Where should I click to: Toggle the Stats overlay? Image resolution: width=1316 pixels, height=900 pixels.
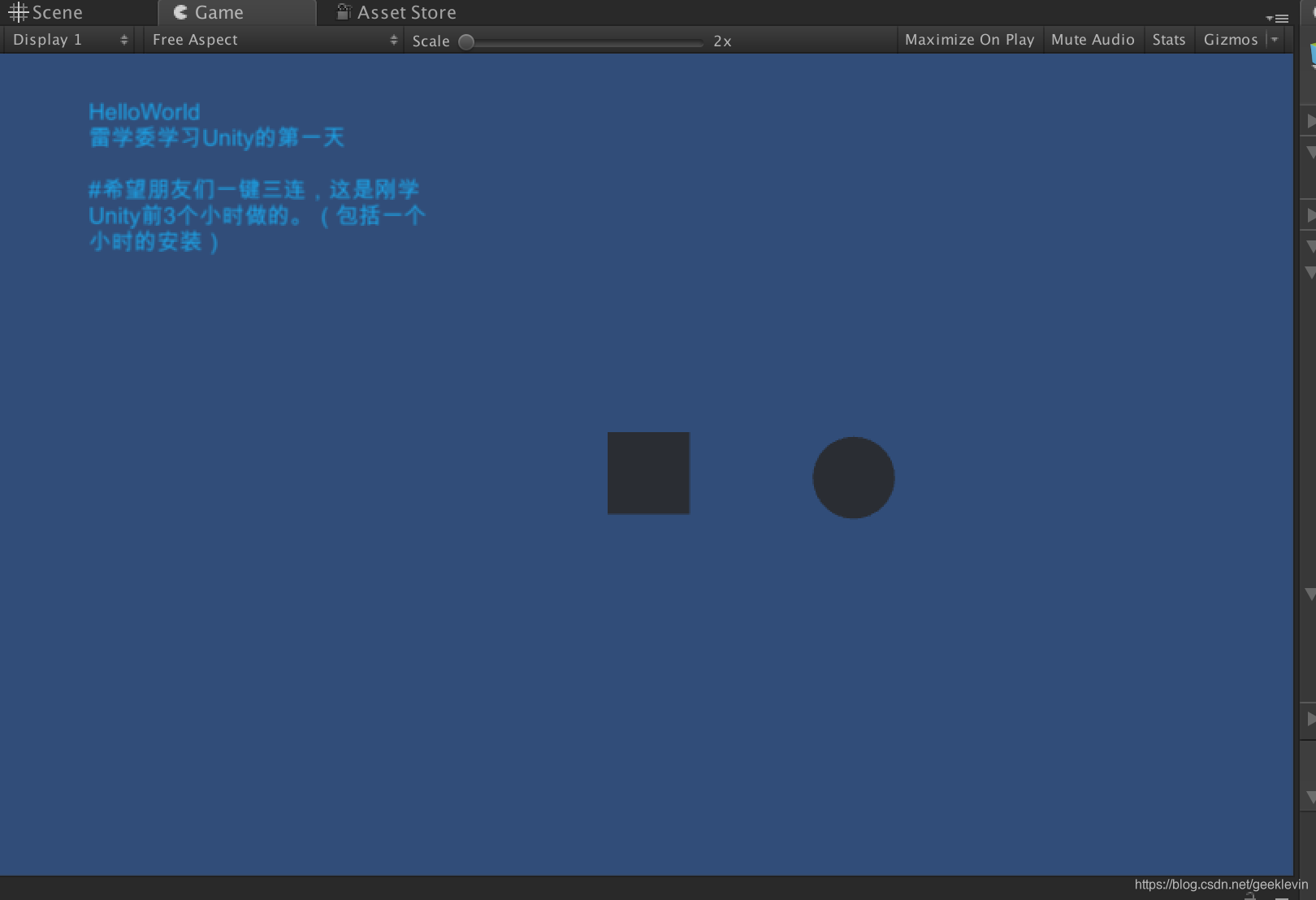(x=1169, y=40)
